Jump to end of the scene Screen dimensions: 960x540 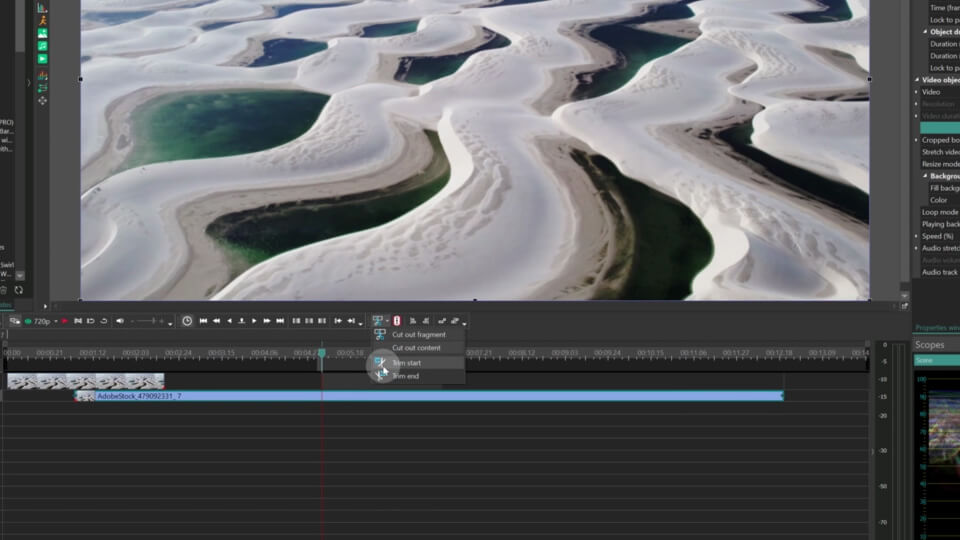click(280, 321)
